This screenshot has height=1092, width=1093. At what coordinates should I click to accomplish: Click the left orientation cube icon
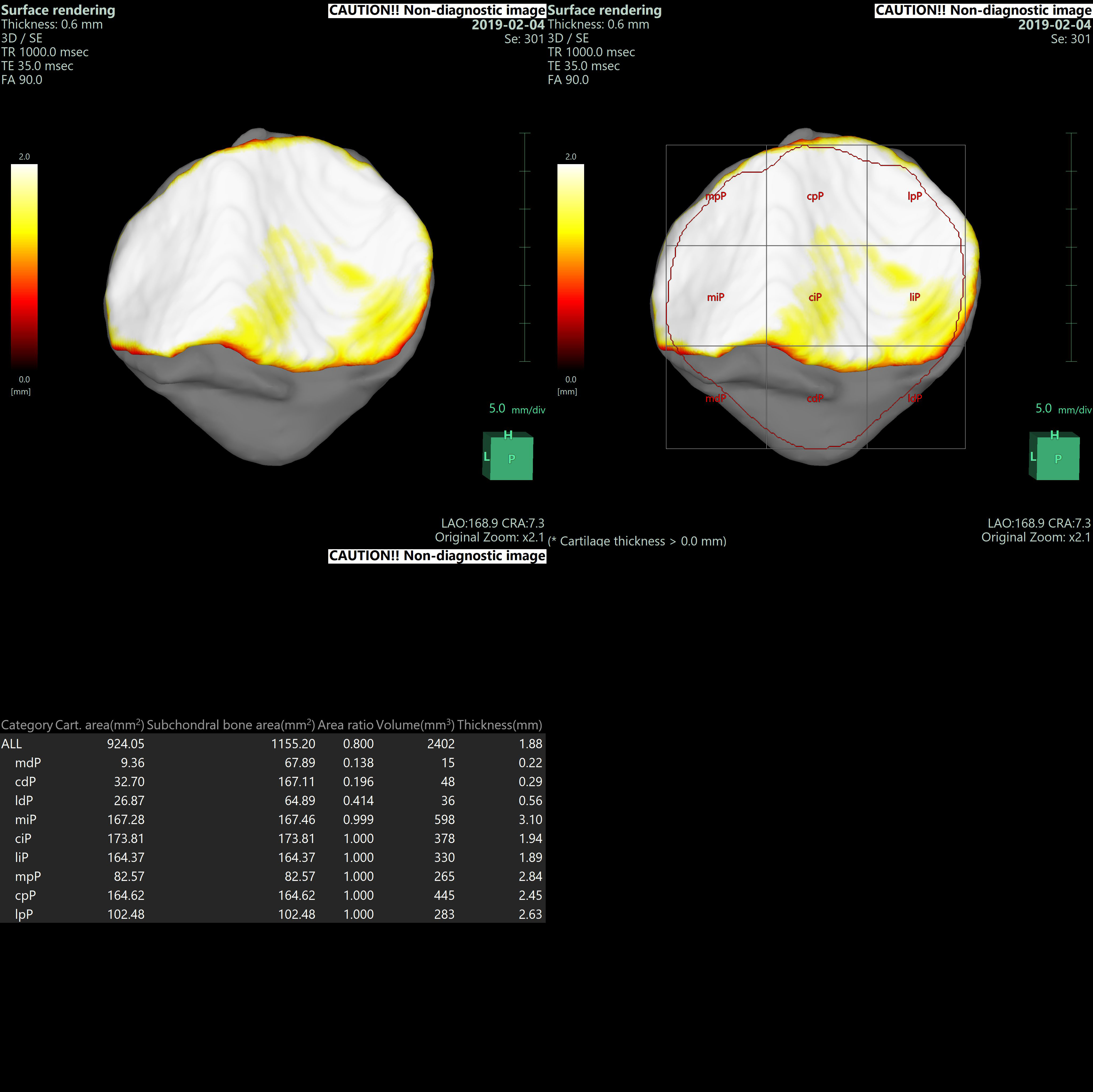click(508, 456)
